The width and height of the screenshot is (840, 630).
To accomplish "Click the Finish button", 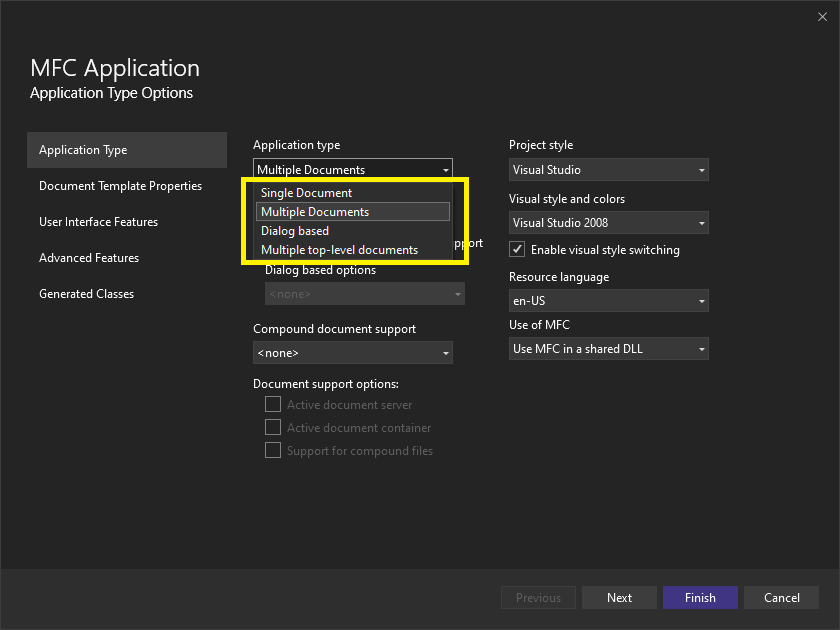I will (x=700, y=597).
